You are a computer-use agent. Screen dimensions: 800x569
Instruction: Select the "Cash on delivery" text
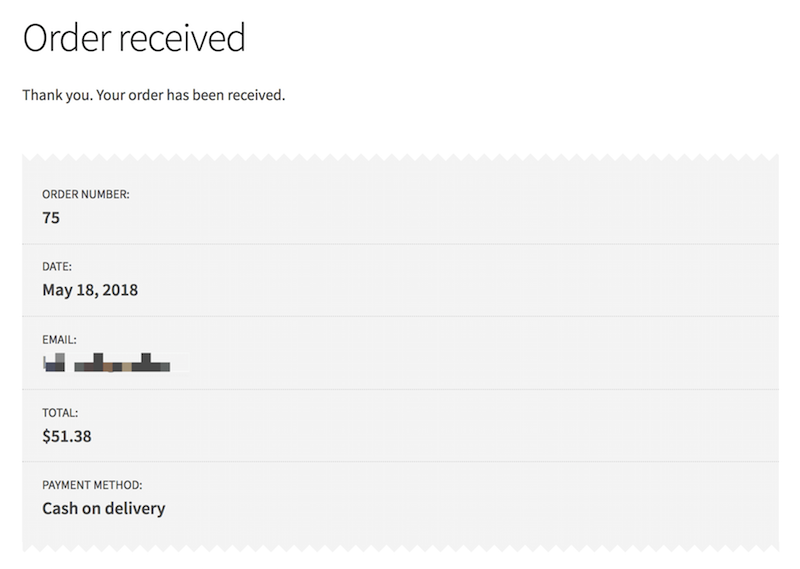(103, 508)
